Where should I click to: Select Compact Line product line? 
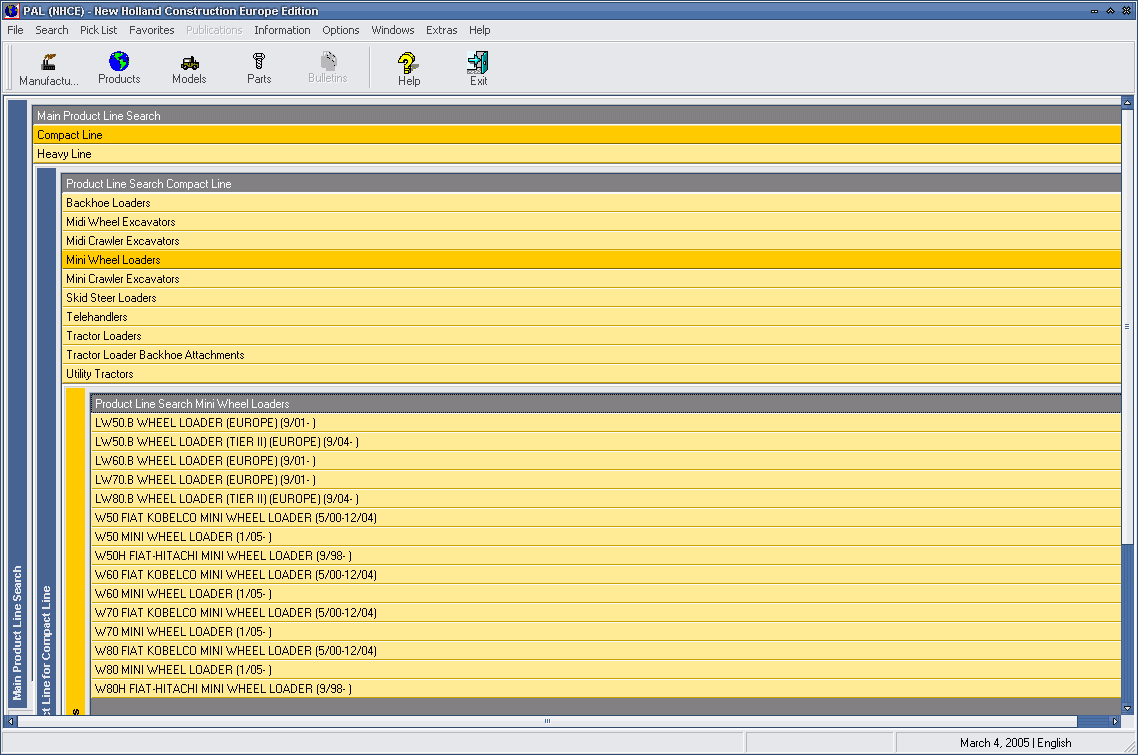tap(577, 135)
